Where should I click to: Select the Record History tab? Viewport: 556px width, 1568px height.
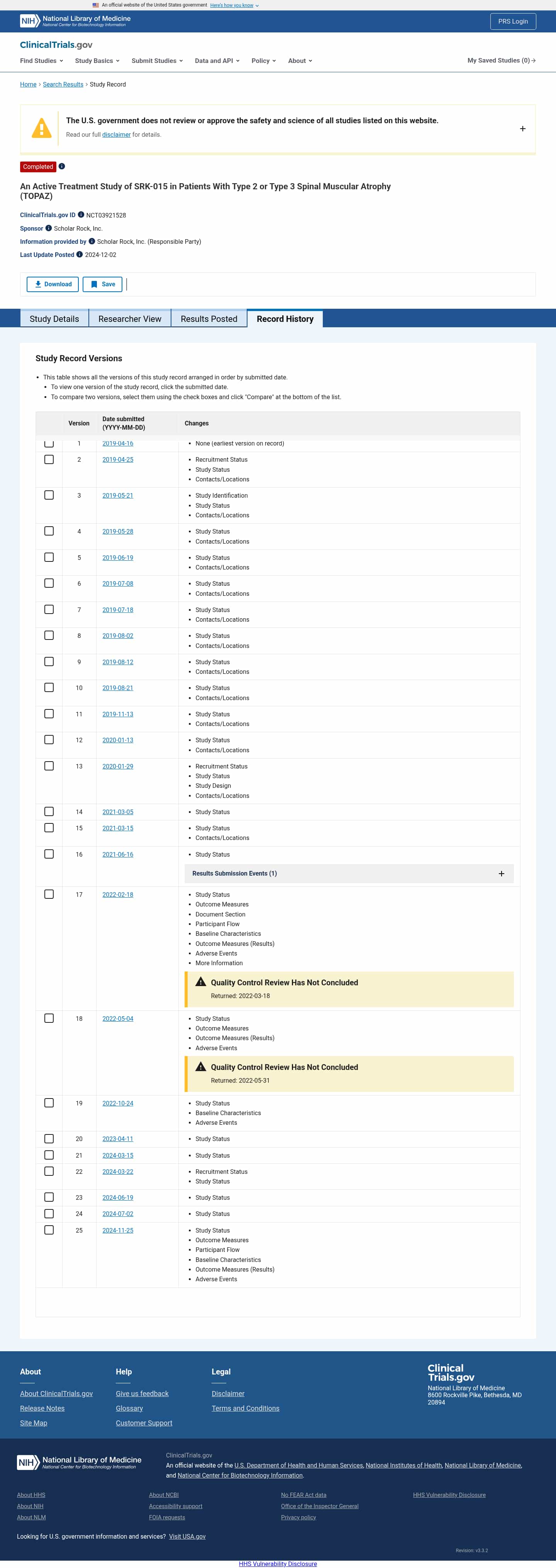(285, 319)
